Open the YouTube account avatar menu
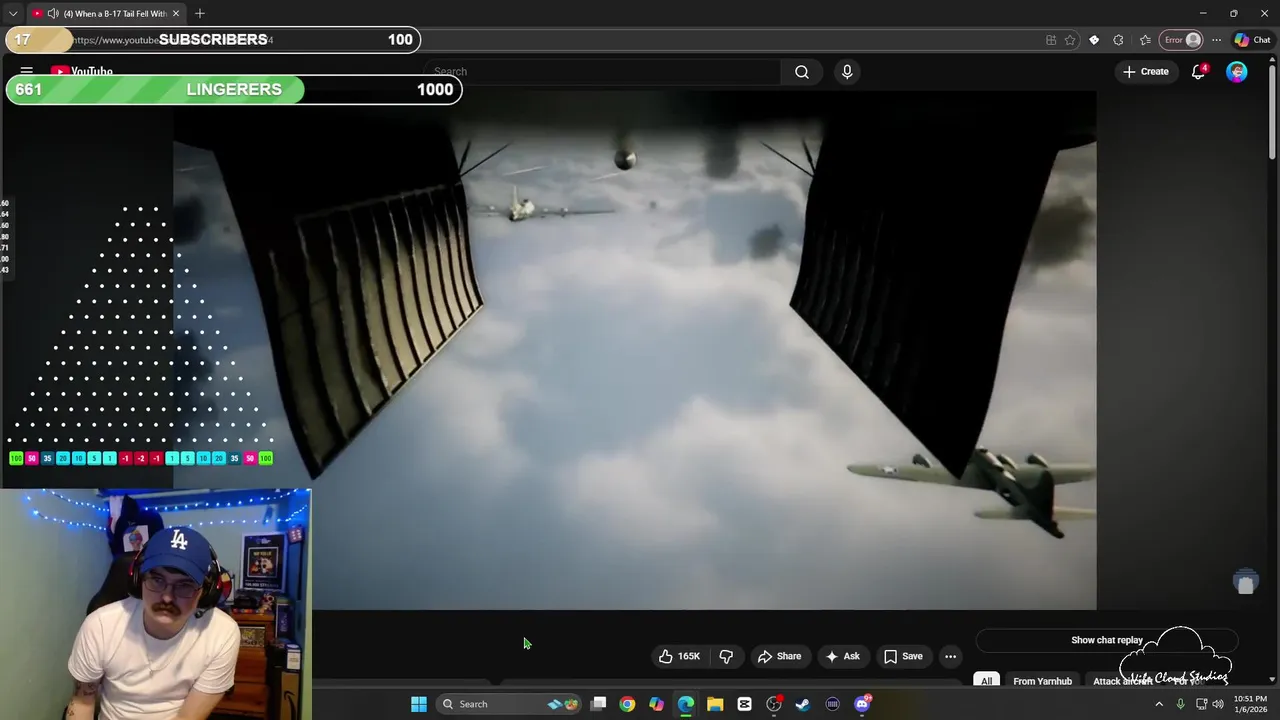This screenshot has height=720, width=1280. pos(1237,72)
